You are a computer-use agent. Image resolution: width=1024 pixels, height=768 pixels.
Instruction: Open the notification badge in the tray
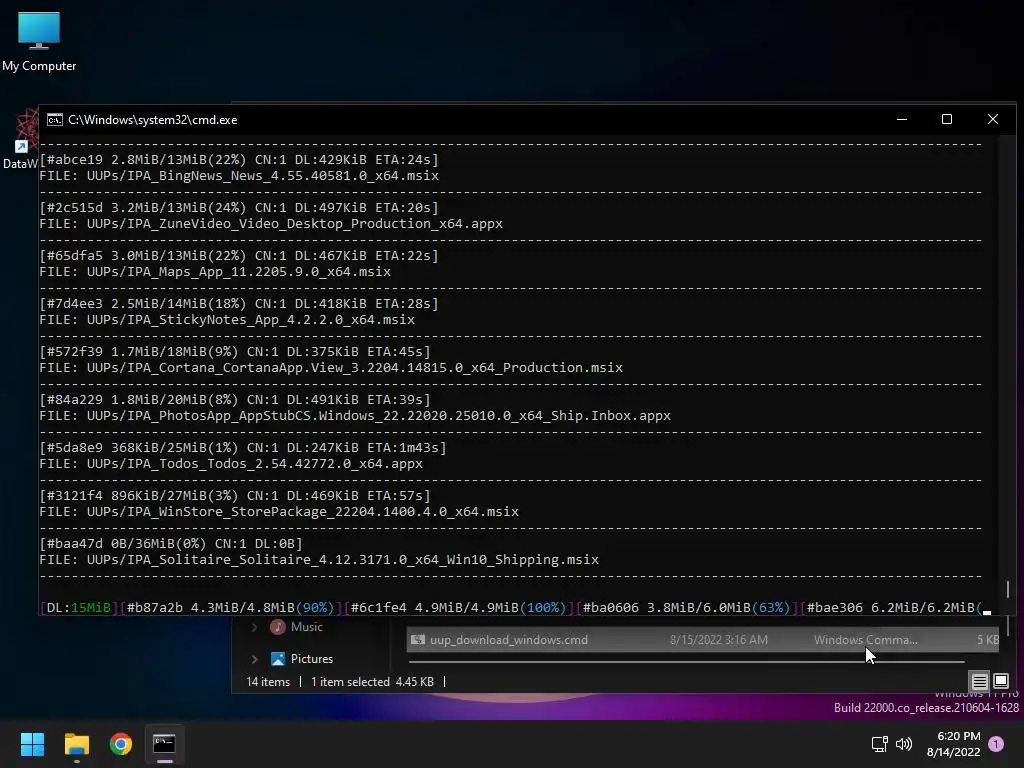(996, 744)
